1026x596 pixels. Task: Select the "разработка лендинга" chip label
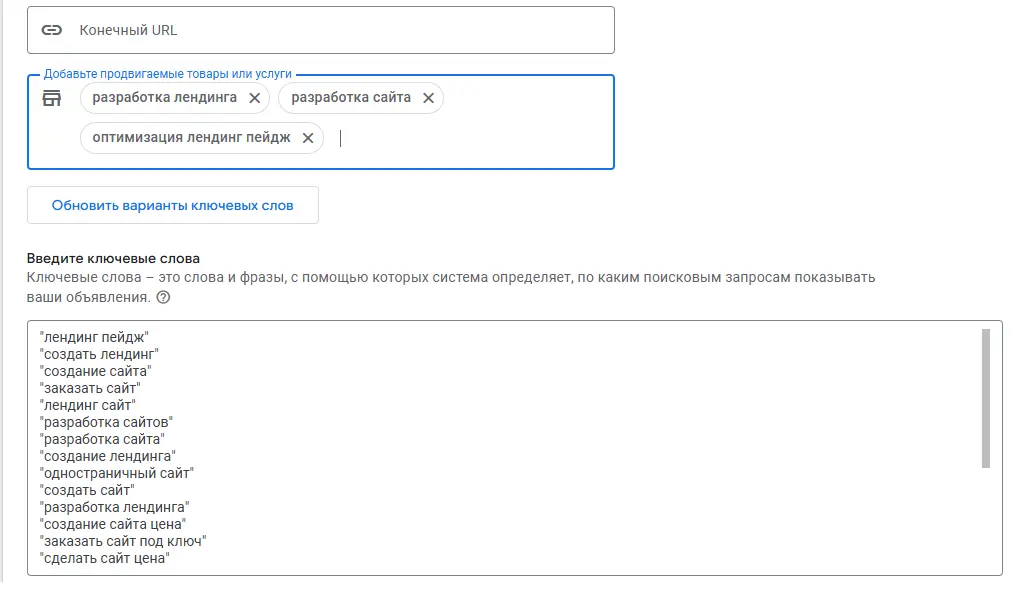(164, 98)
